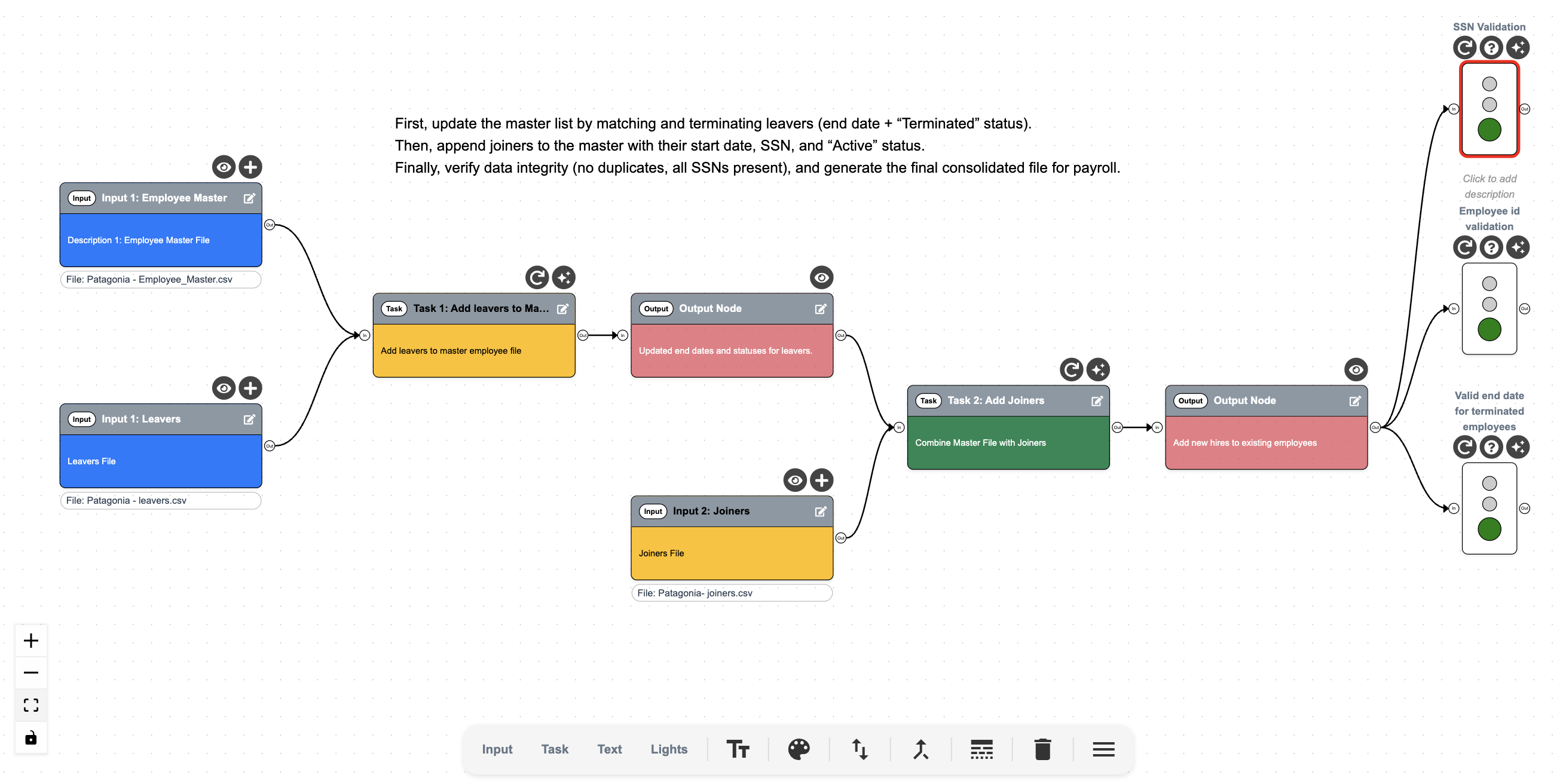
Task: Click 'Click to add description' under SSN Validation
Action: pos(1489,186)
